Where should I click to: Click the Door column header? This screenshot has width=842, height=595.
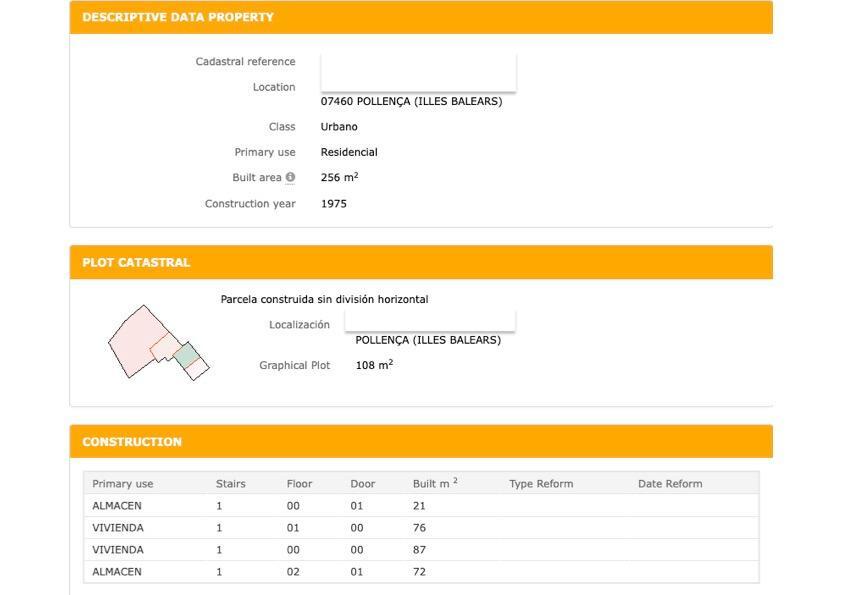point(362,484)
